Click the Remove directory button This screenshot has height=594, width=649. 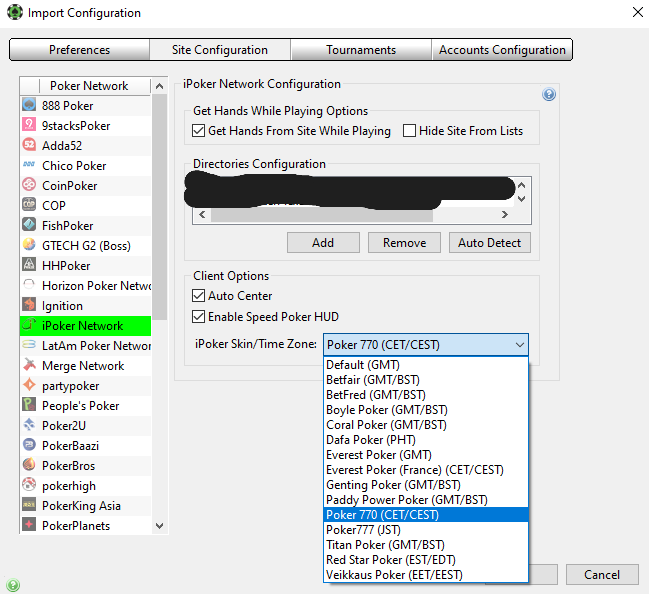pos(404,243)
